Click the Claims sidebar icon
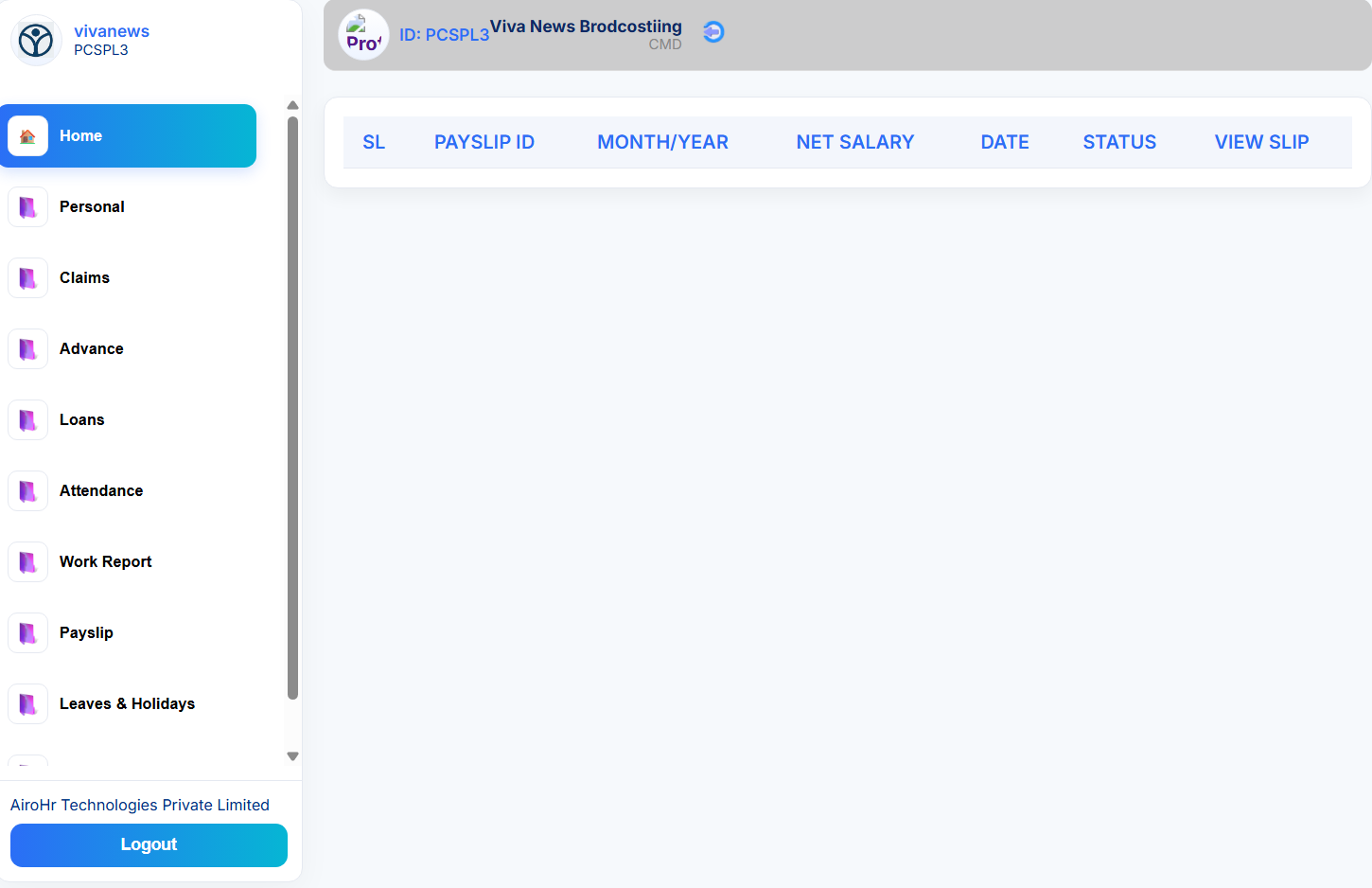Viewport: 1372px width, 888px height. pos(27,277)
